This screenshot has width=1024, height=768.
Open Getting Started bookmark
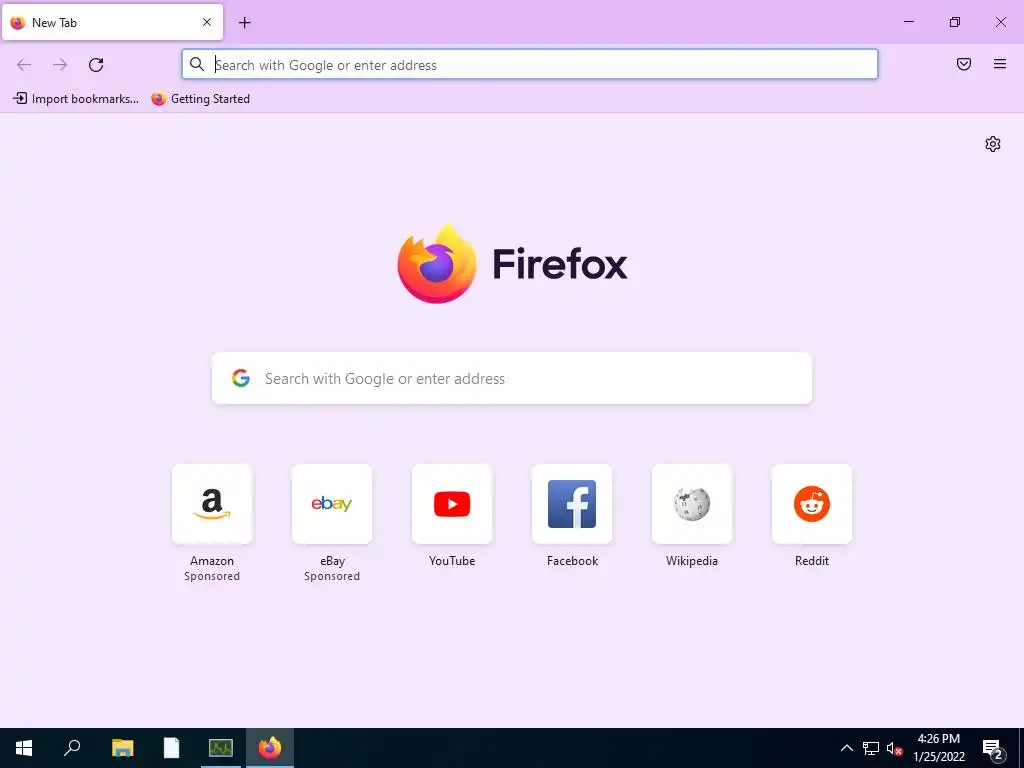click(200, 99)
